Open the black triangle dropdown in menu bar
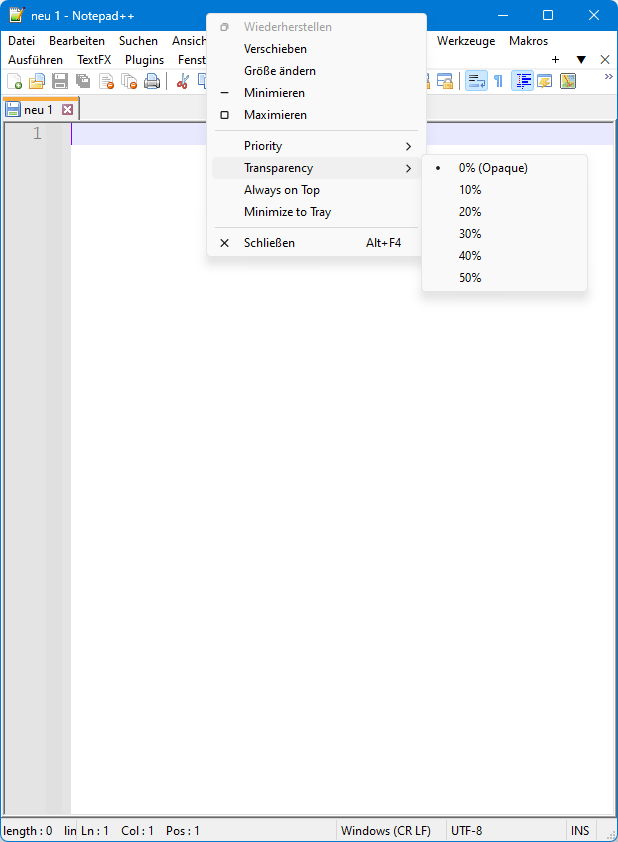Viewport: 618px width, 842px height. pos(581,60)
